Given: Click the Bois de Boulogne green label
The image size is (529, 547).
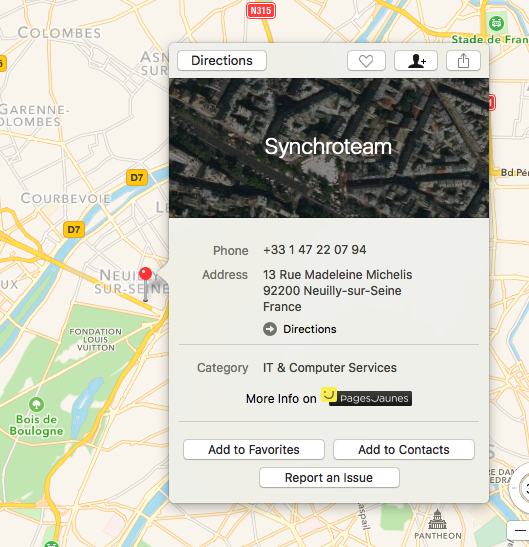Looking at the screenshot, I should point(36,425).
